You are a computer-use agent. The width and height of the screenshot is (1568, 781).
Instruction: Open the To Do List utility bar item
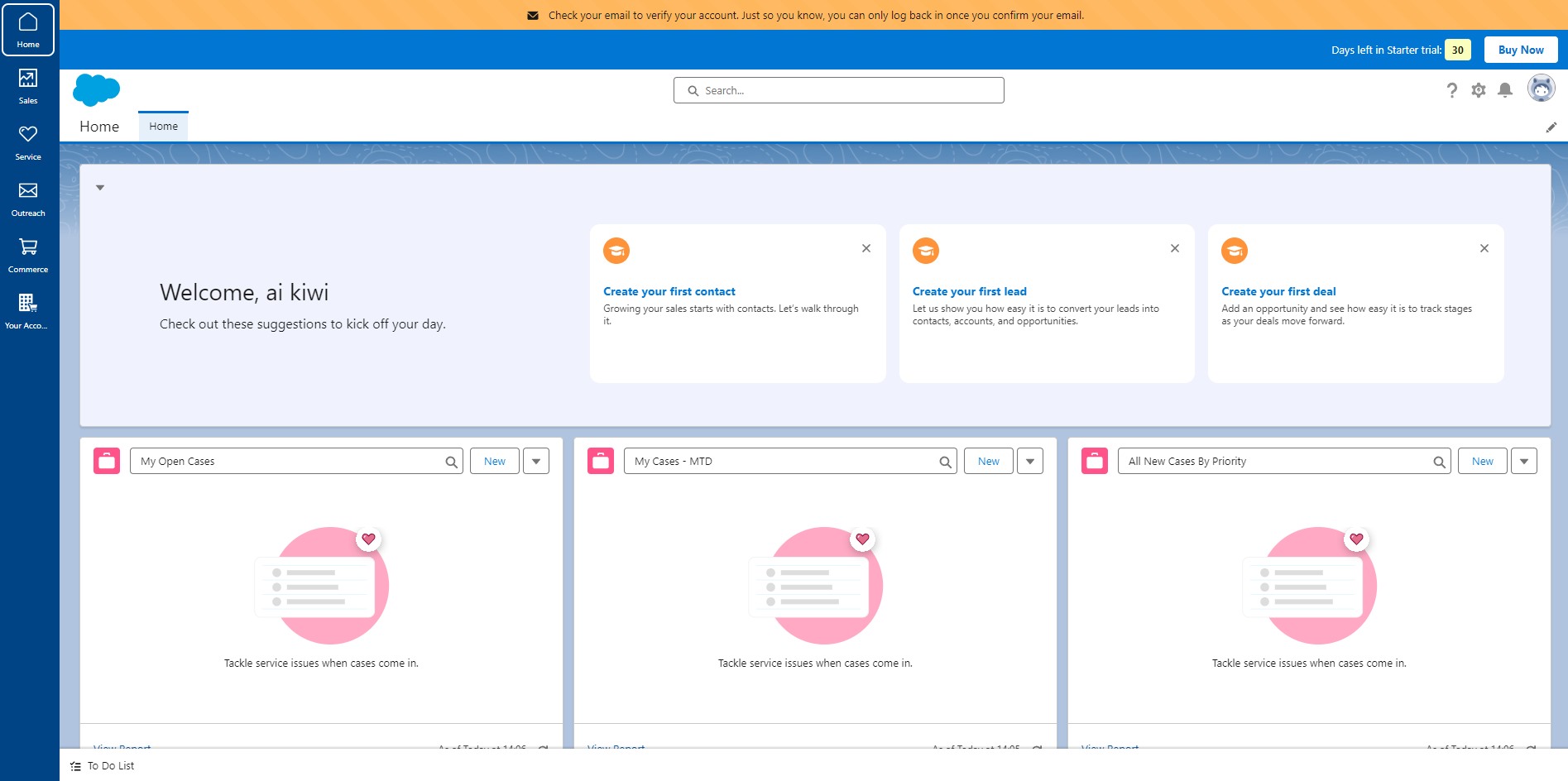[103, 766]
